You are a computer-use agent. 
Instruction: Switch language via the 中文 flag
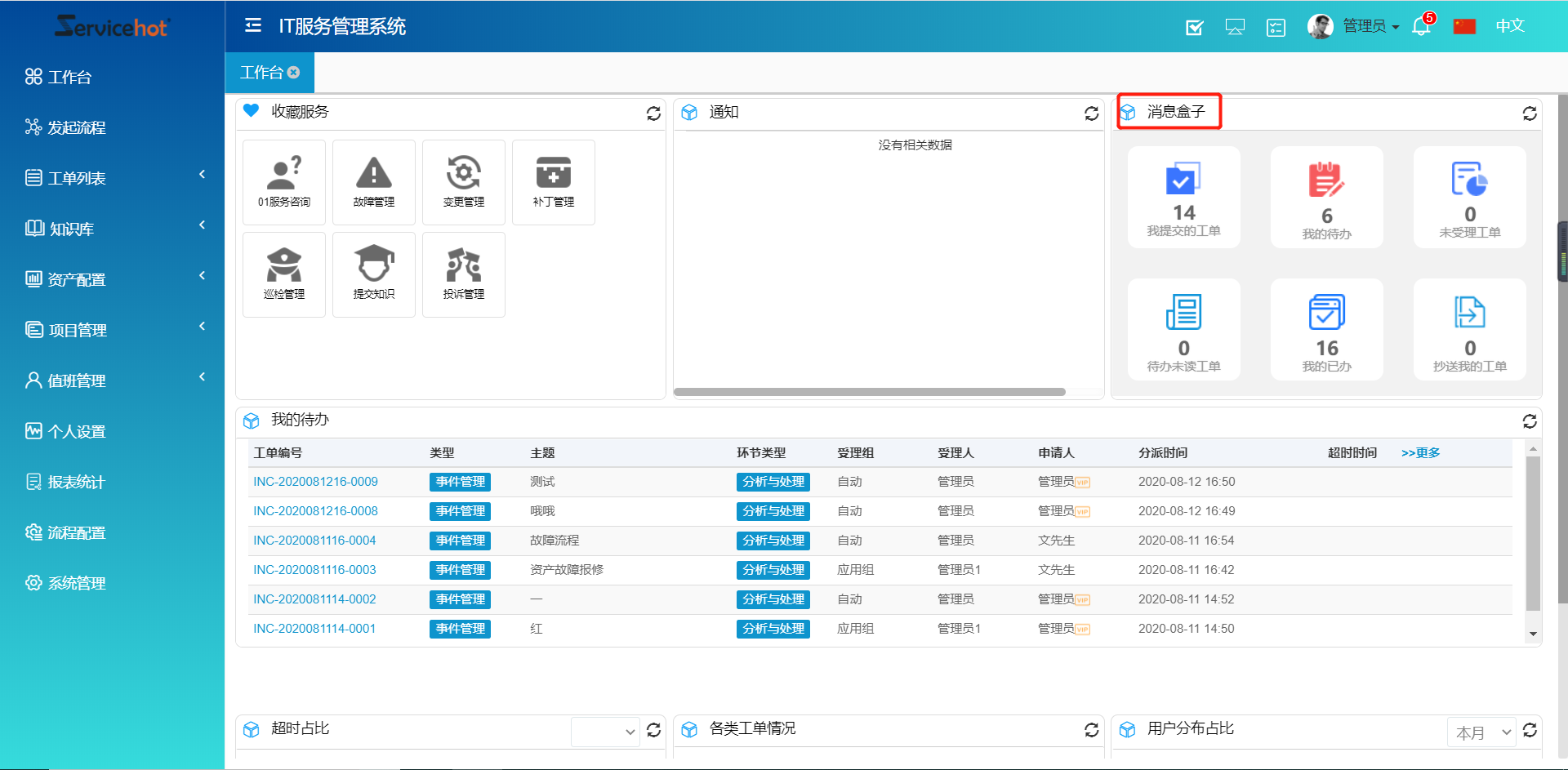[x=1465, y=26]
